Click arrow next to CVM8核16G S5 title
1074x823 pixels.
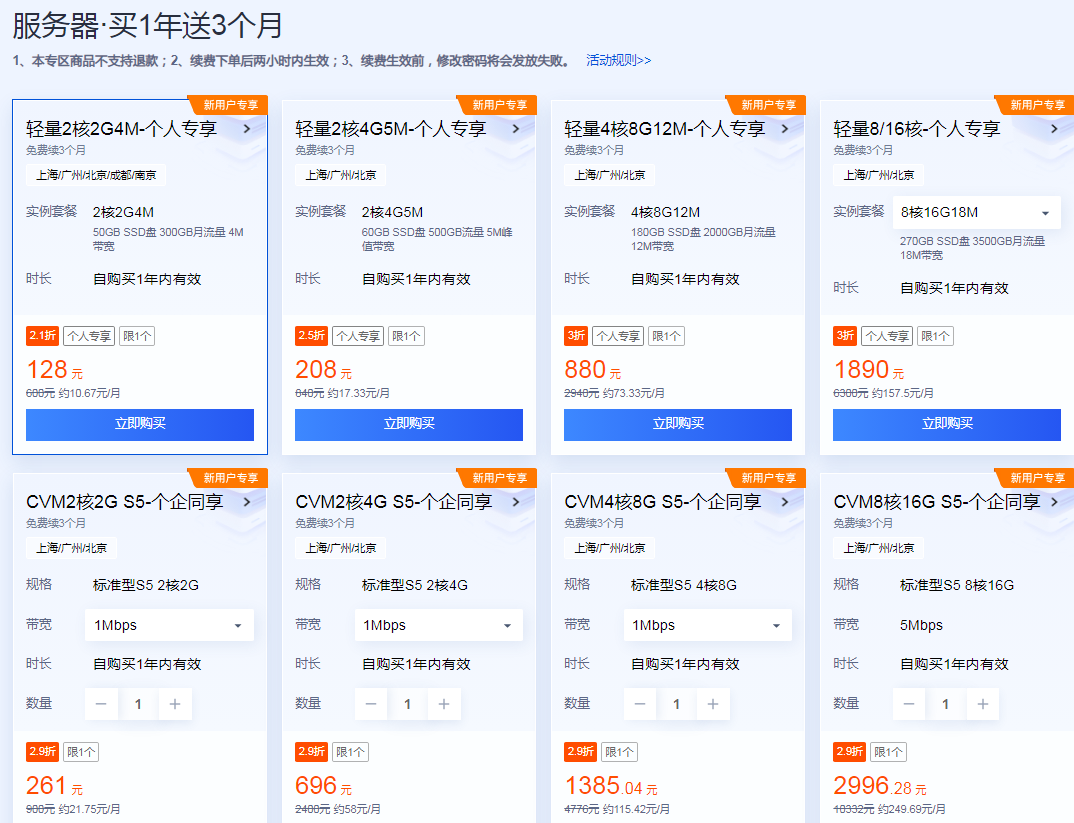pyautogui.click(x=1054, y=502)
